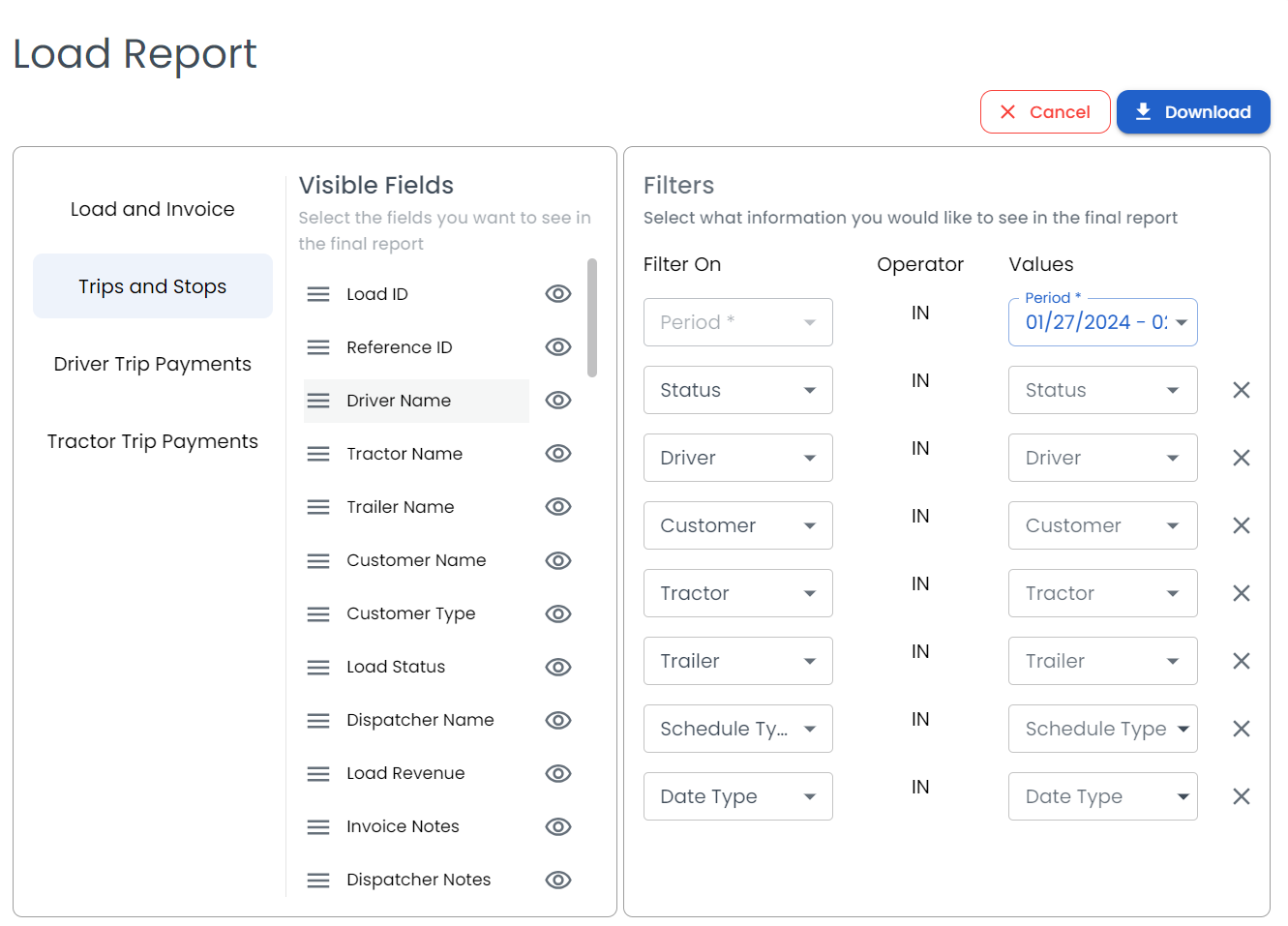The width and height of the screenshot is (1288, 926).
Task: Click the drag handle beside Driver Name
Action: pyautogui.click(x=317, y=400)
